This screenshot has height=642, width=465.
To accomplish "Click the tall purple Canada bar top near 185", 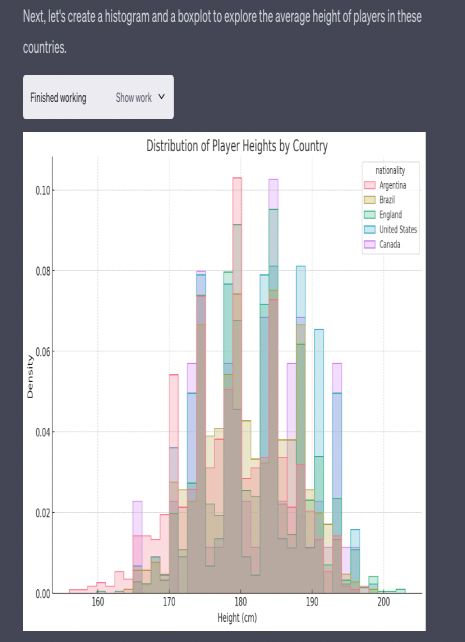I will pos(273,194).
